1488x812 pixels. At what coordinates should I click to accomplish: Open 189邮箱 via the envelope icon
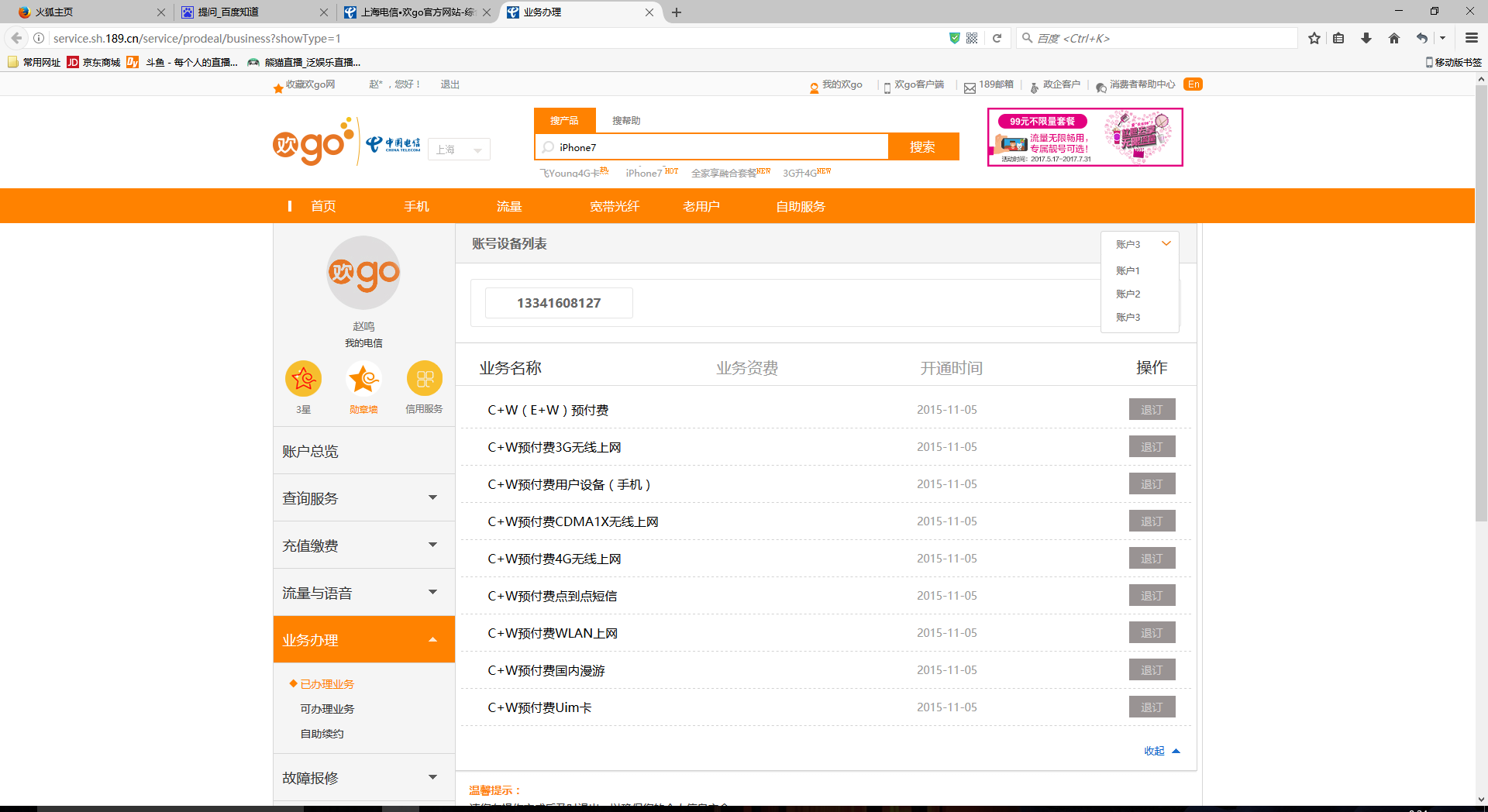tap(970, 87)
